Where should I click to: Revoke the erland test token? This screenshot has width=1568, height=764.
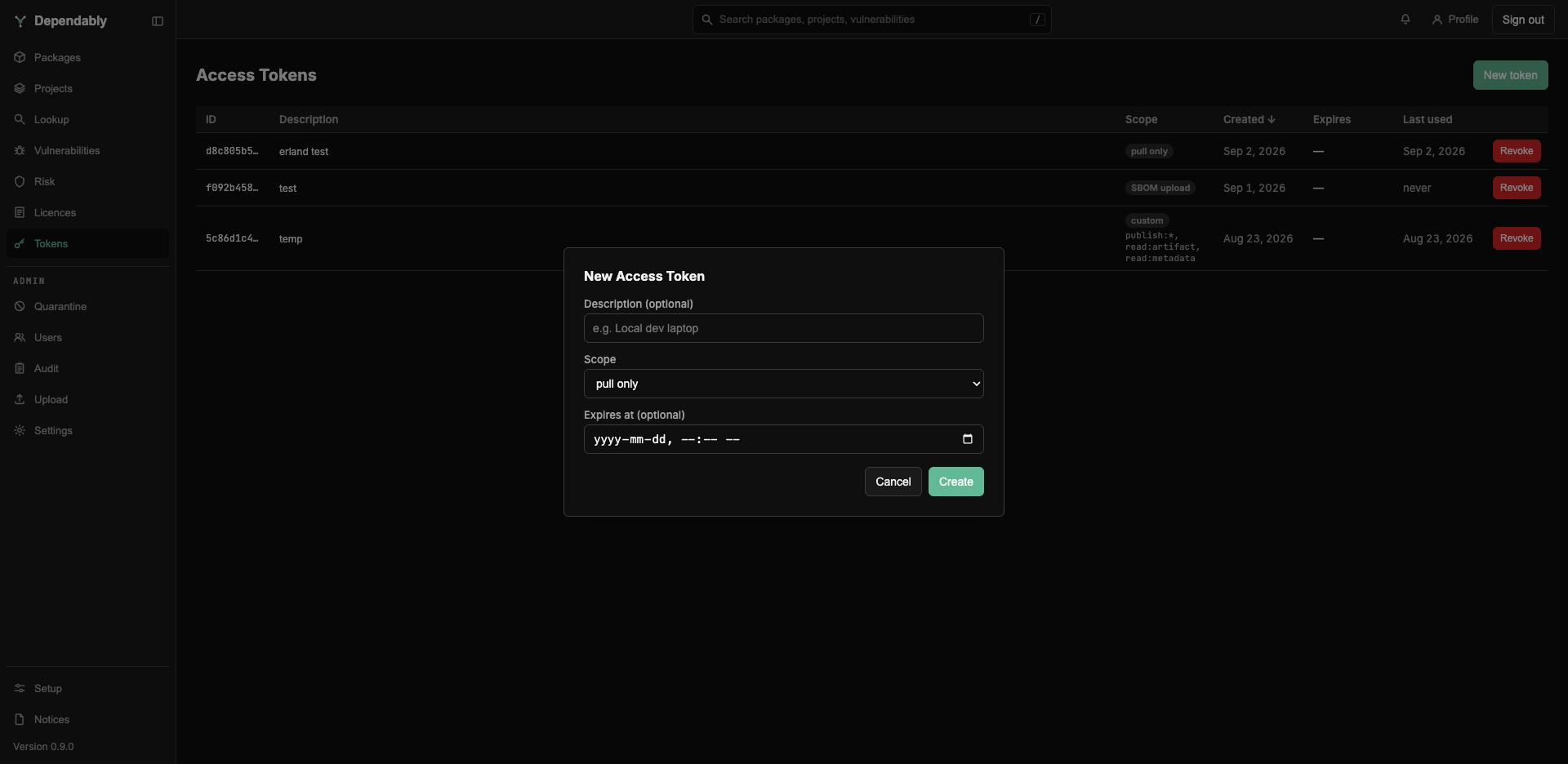pos(1517,151)
